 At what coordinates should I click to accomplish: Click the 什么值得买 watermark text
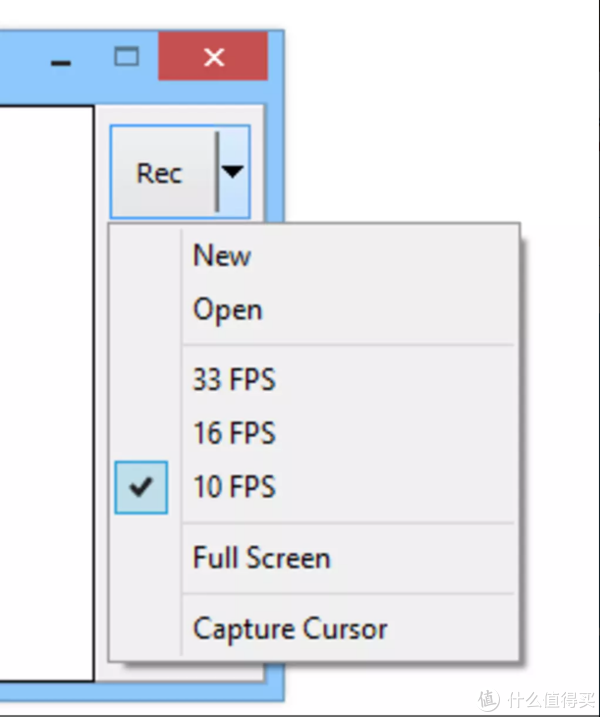pos(548,697)
